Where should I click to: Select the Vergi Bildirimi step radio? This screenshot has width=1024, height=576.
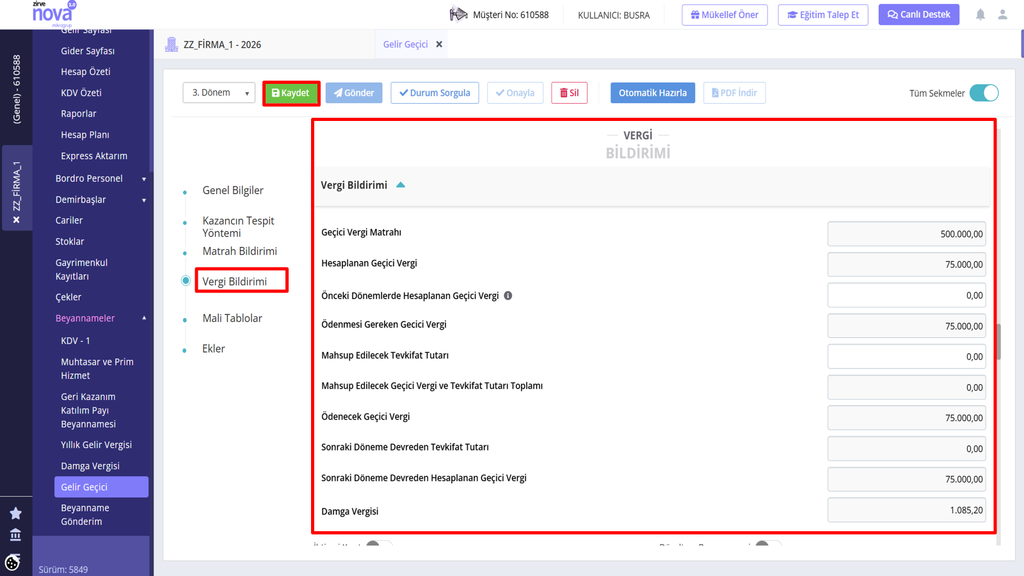(185, 281)
